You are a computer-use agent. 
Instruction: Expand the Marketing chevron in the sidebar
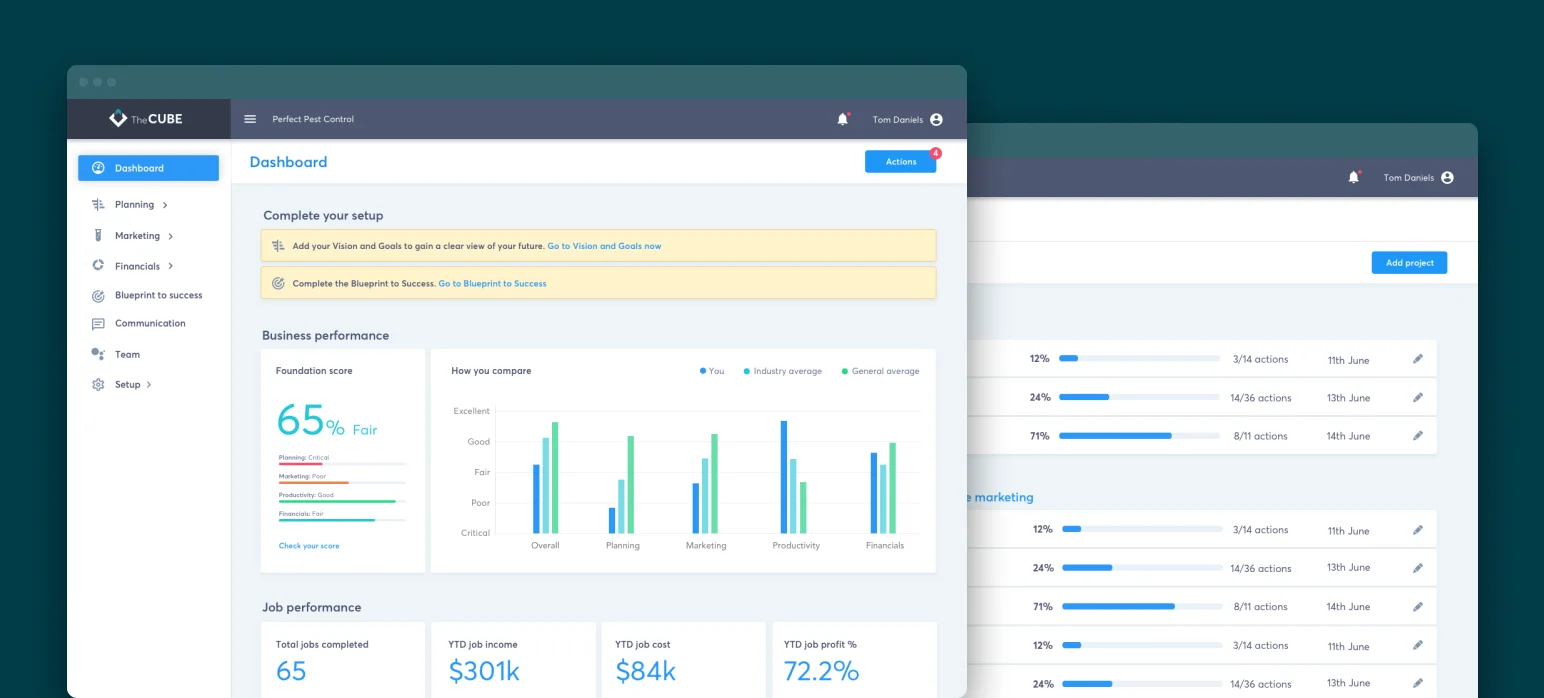[171, 236]
